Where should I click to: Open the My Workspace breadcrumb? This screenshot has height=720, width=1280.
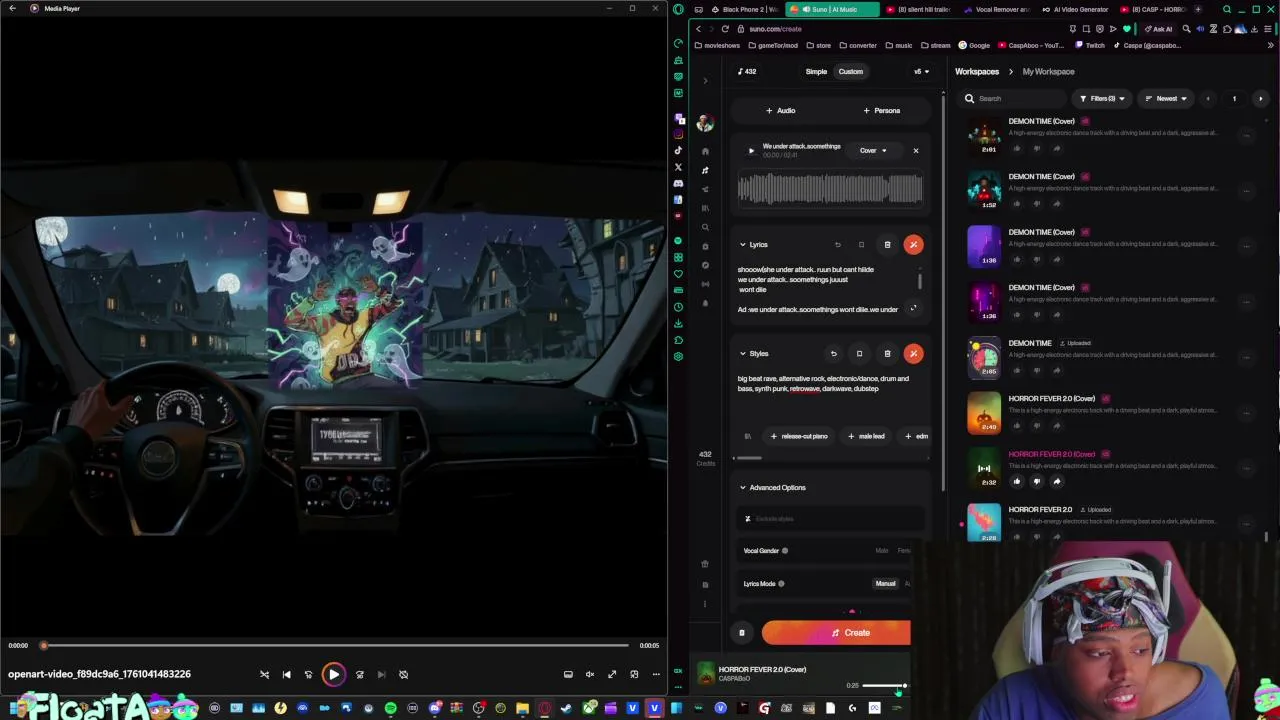(x=1048, y=71)
